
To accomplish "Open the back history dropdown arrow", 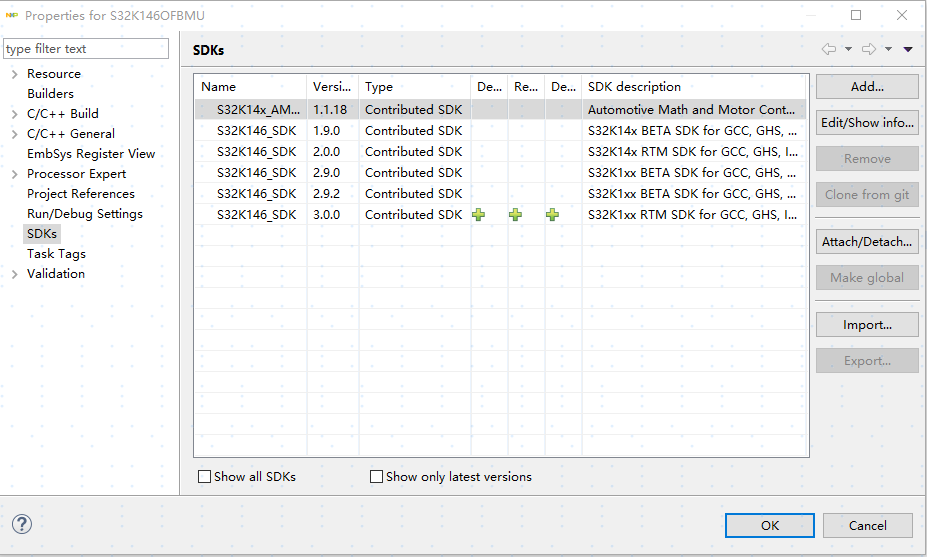I will 848,49.
